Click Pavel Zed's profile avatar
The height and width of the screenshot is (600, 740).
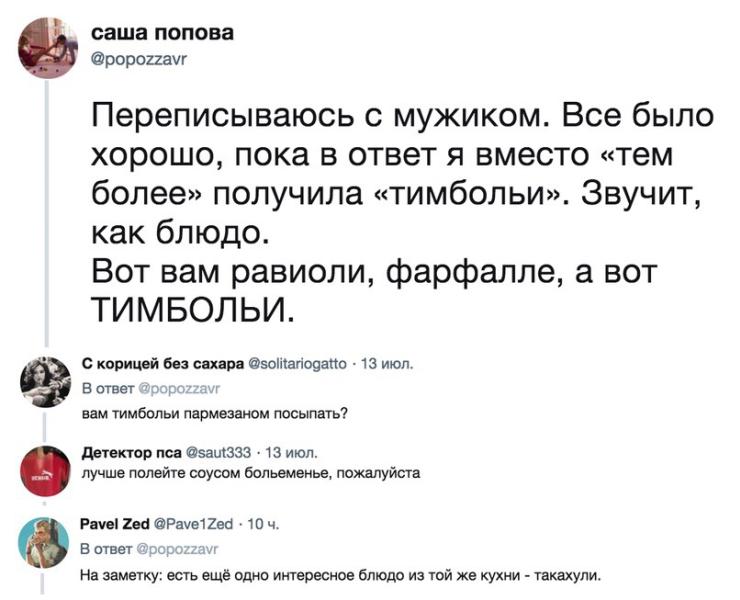click(45, 540)
